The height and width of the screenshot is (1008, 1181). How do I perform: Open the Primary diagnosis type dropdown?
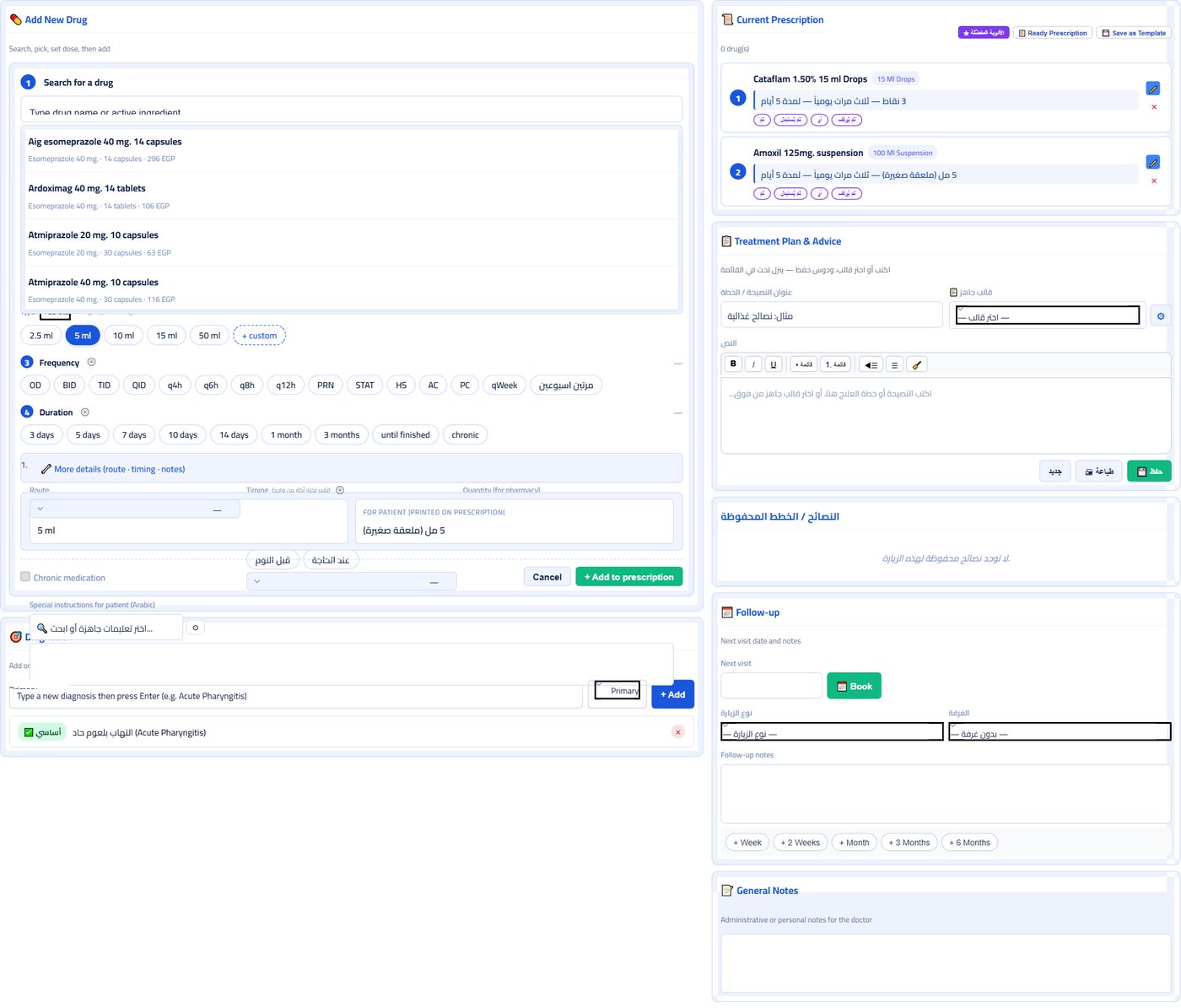(617, 690)
